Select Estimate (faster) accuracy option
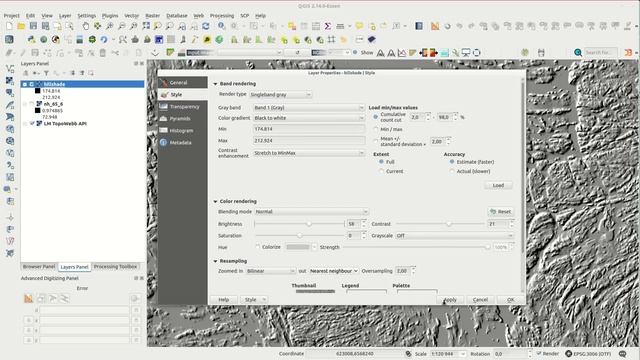Image resolution: width=640 pixels, height=360 pixels. (452, 162)
